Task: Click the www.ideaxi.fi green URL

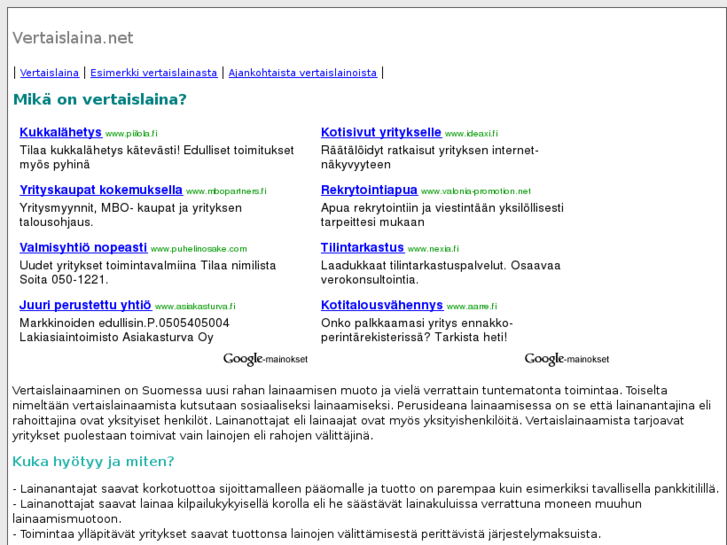Action: [x=472, y=134]
